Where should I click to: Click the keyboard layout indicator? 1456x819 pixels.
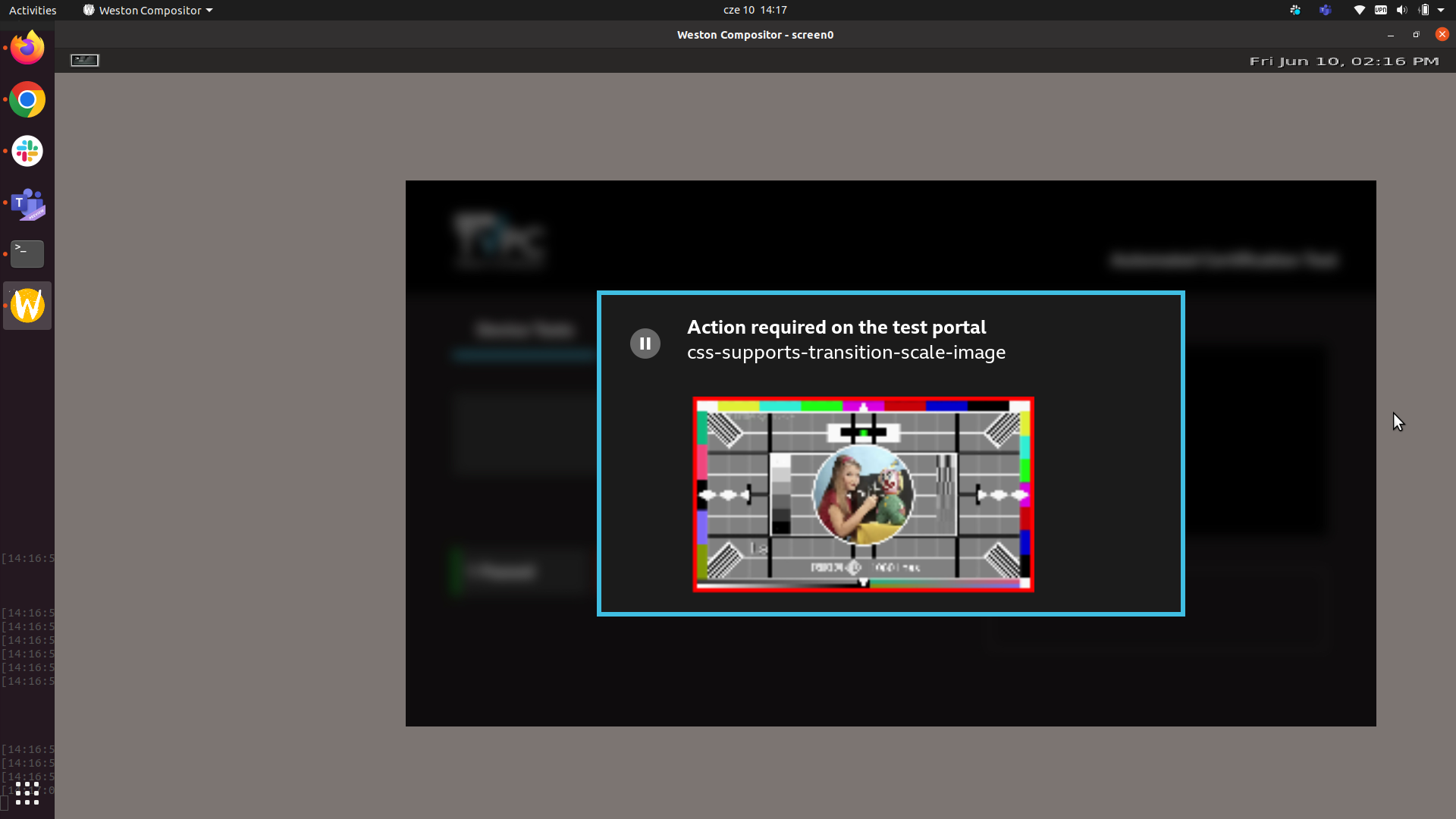(x=1380, y=10)
